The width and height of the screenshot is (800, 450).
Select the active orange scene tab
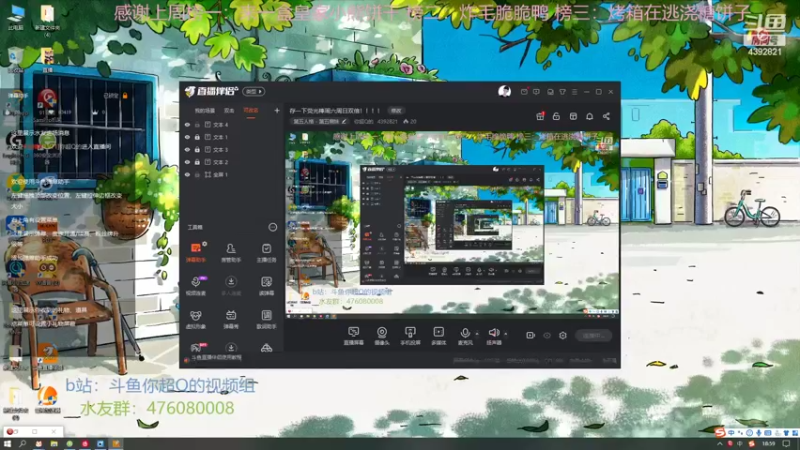click(251, 110)
